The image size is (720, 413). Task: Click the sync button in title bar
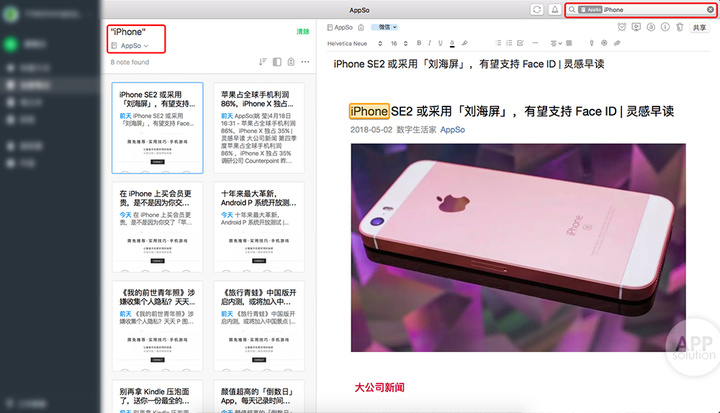click(537, 10)
